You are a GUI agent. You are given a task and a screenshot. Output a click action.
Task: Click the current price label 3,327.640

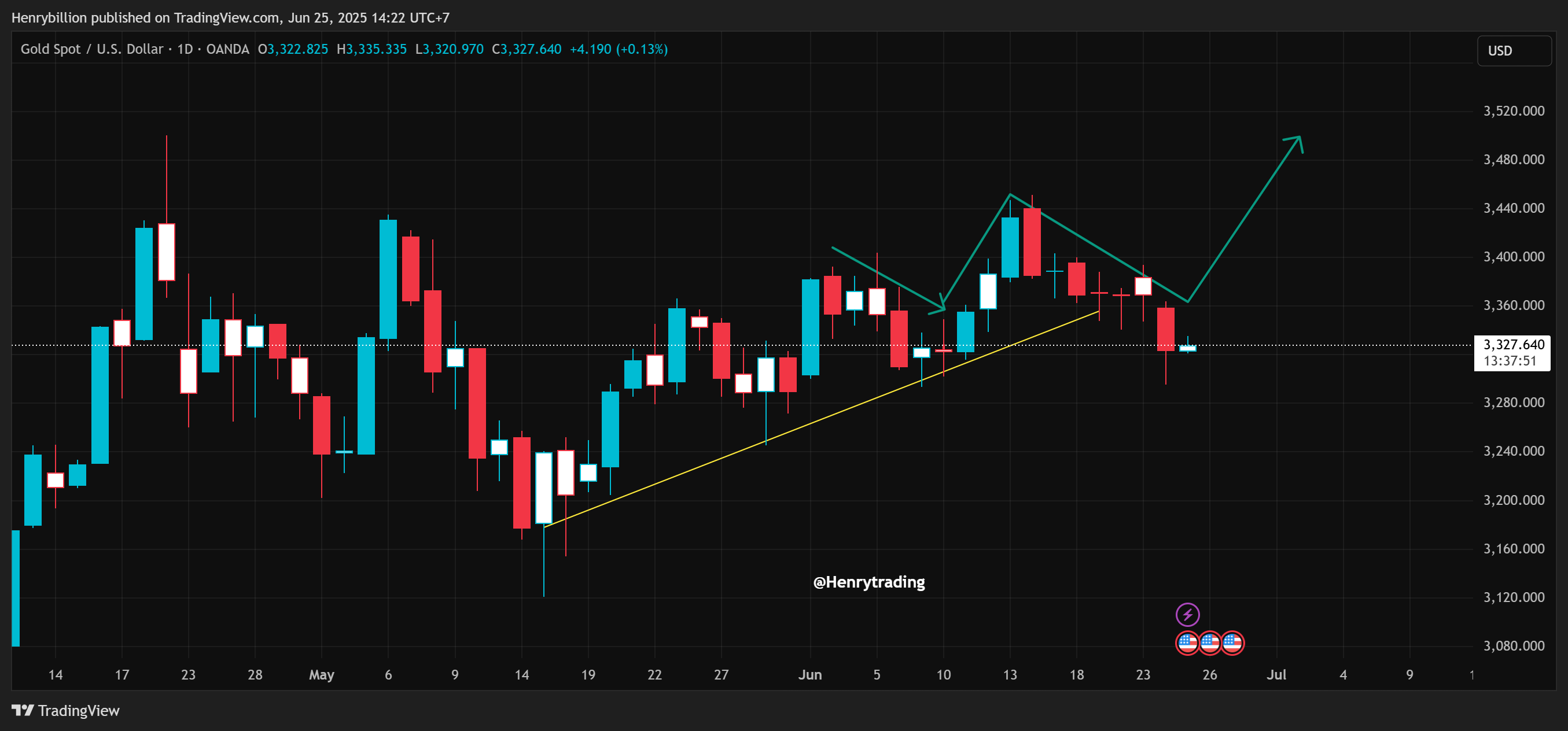click(1513, 345)
